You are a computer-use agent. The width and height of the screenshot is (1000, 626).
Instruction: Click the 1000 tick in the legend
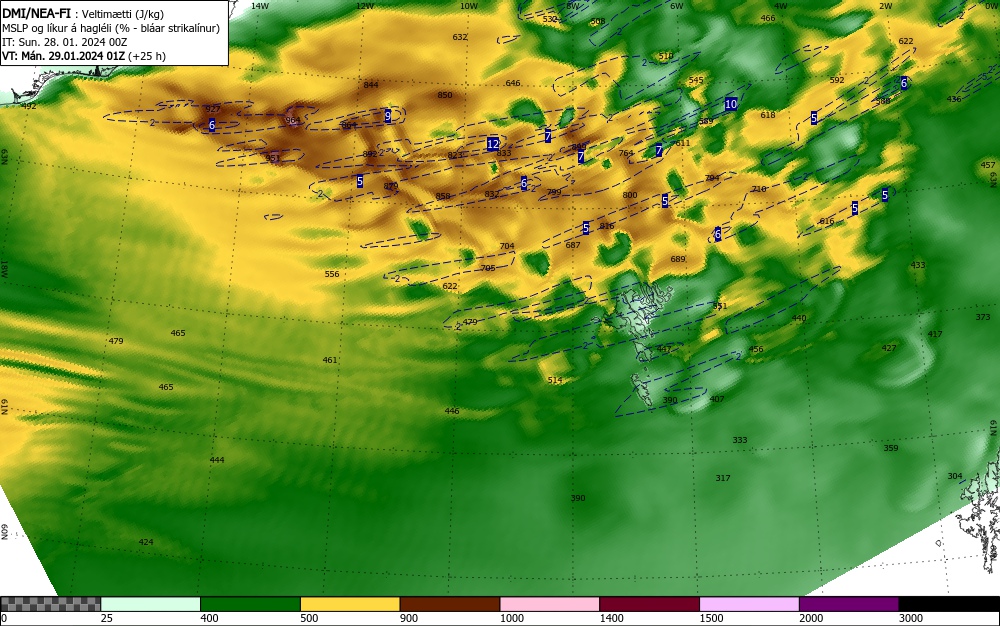pyautogui.click(x=511, y=618)
